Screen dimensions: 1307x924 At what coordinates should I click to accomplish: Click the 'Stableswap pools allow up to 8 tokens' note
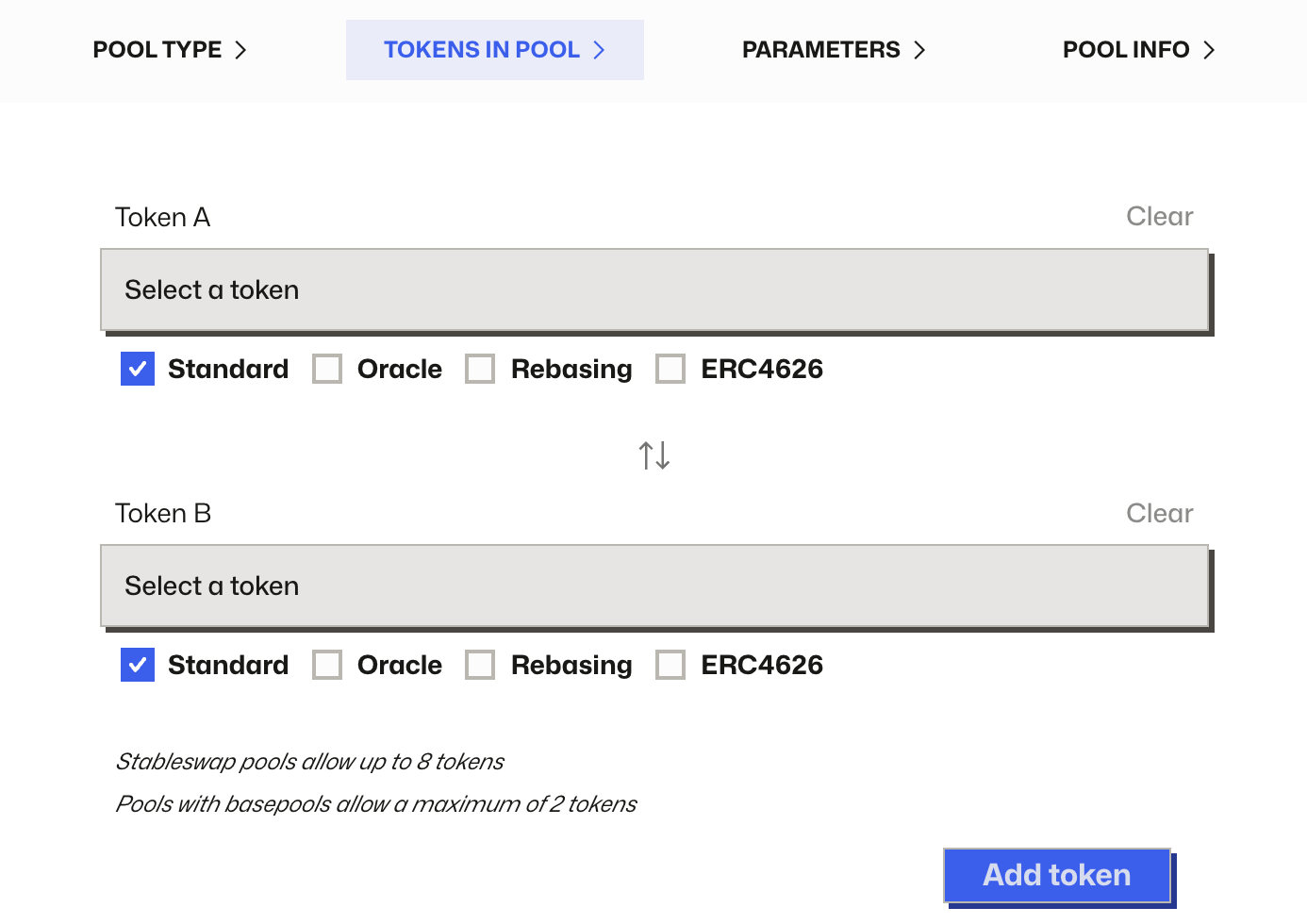coord(309,761)
